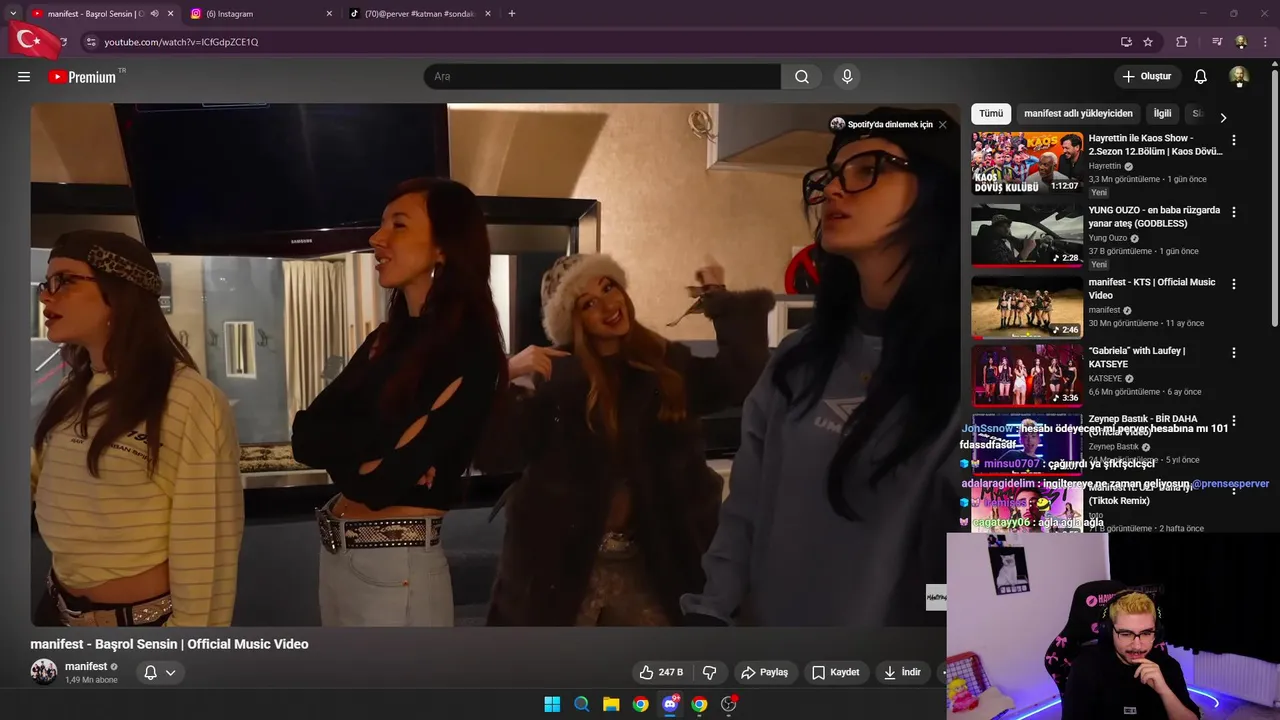Open Windows Start menu
1280x720 pixels.
(552, 704)
